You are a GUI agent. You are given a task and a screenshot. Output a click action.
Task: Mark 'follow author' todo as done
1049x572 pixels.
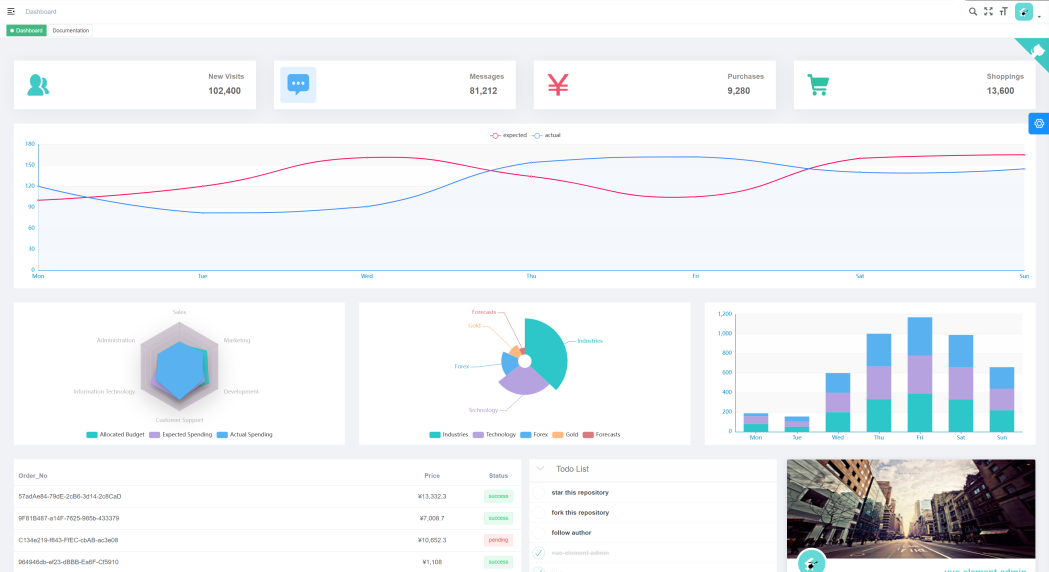540,533
